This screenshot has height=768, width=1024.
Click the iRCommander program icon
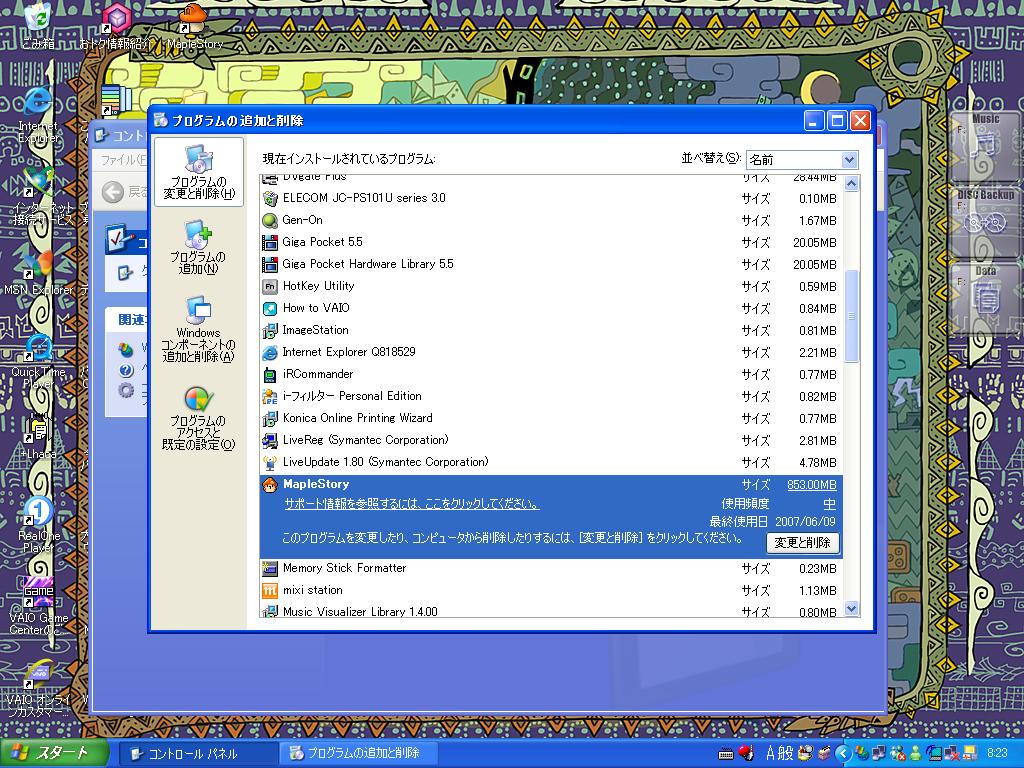pyautogui.click(x=270, y=374)
